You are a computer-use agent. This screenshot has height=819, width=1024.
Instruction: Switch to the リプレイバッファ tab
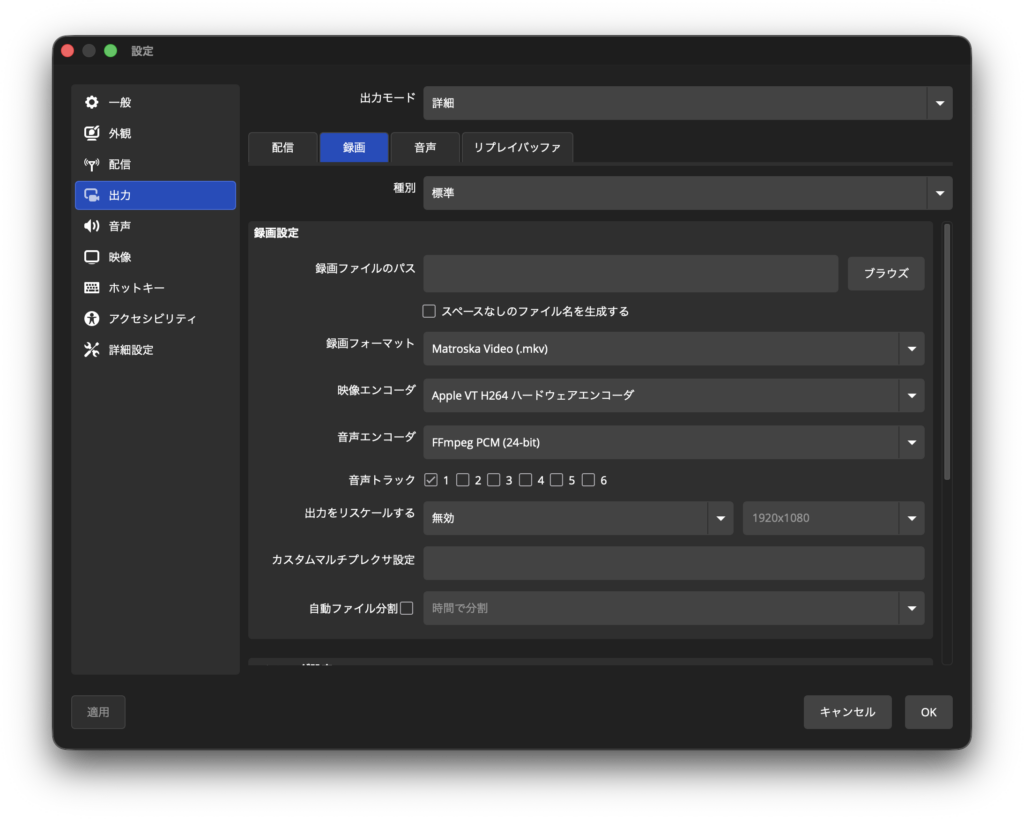517,147
